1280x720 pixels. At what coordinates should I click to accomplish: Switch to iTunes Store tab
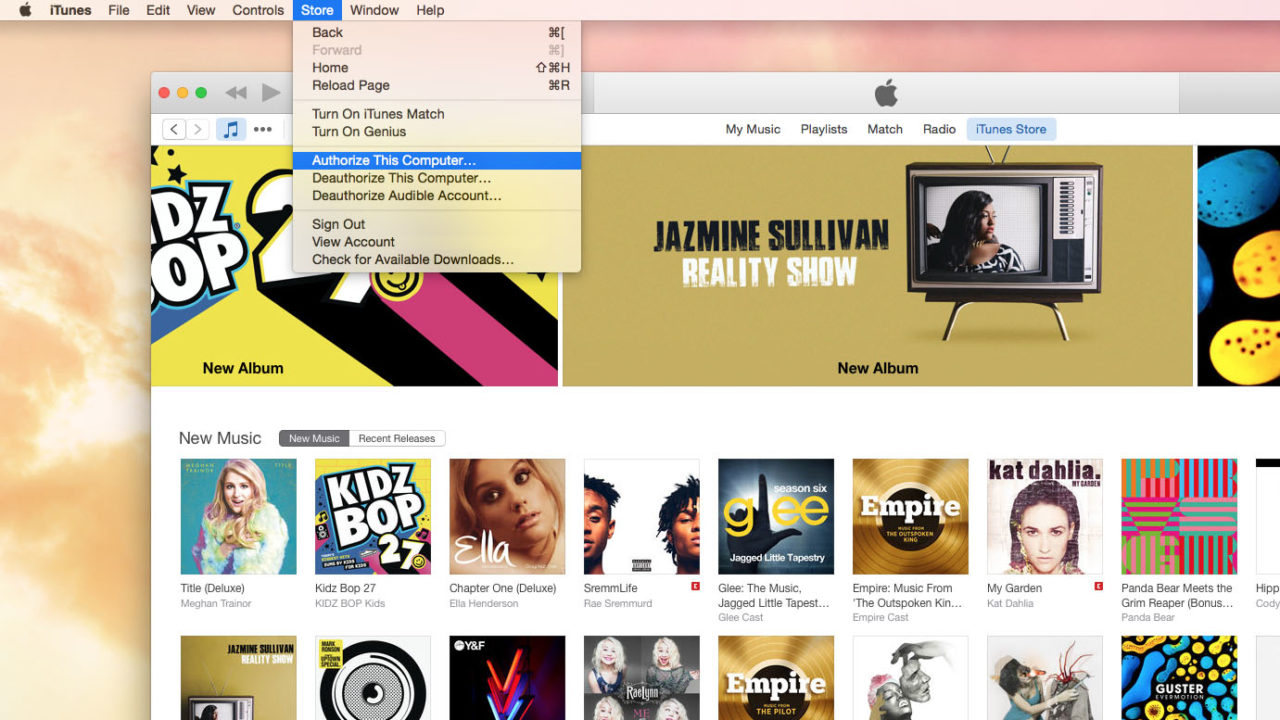click(x=1011, y=129)
